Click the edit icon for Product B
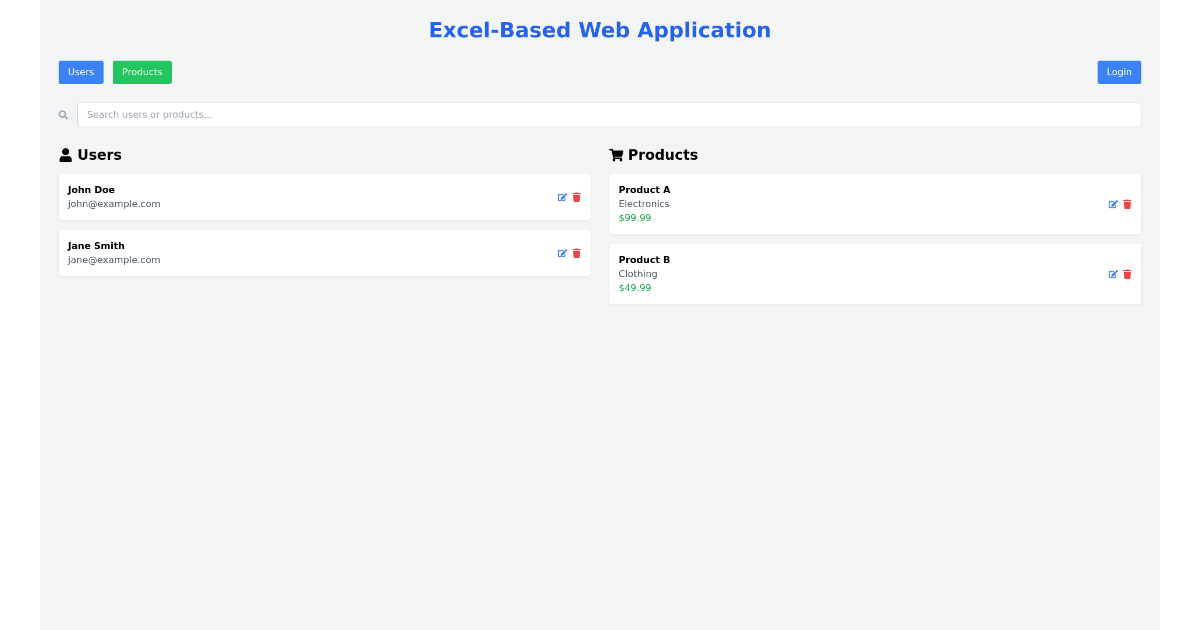 point(1113,274)
